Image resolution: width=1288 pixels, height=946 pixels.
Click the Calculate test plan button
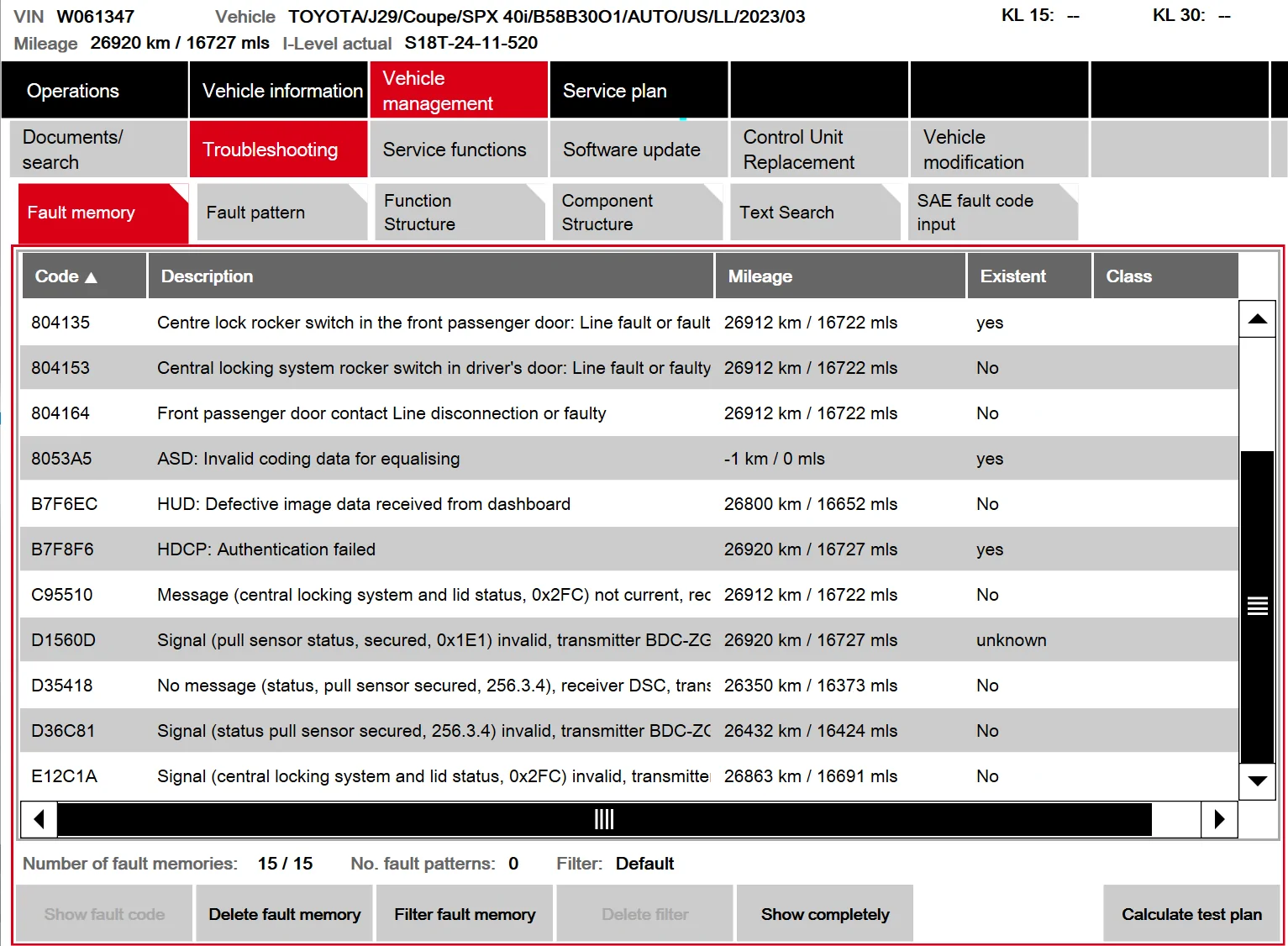[1191, 914]
